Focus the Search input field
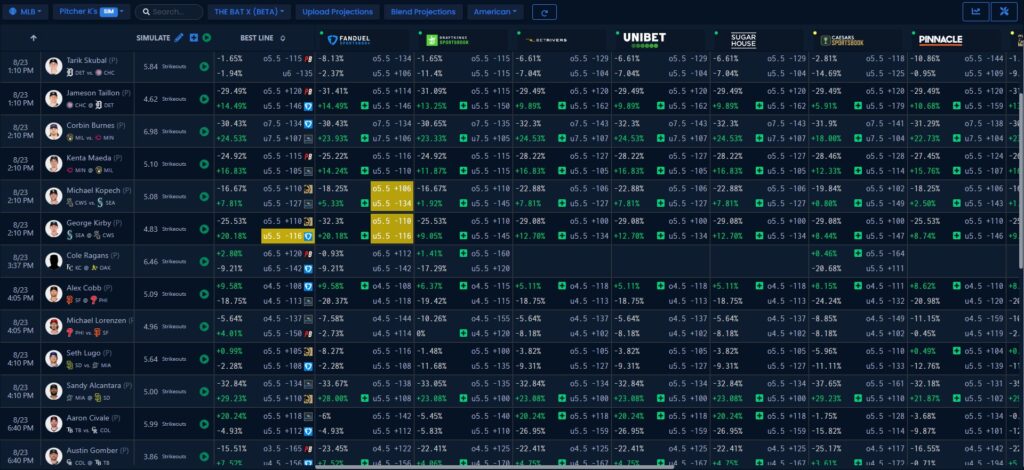This screenshot has height=470, width=1024. (169, 12)
